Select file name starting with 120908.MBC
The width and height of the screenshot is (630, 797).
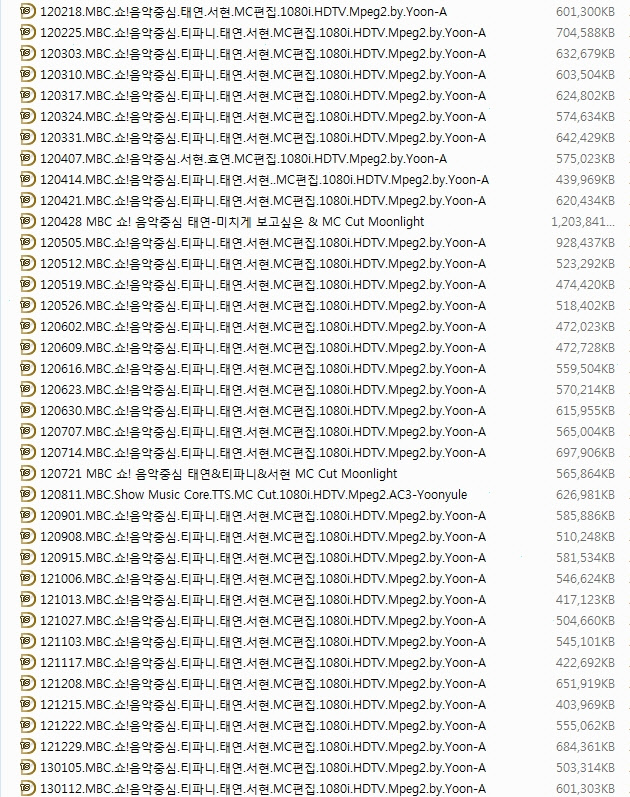pos(263,536)
